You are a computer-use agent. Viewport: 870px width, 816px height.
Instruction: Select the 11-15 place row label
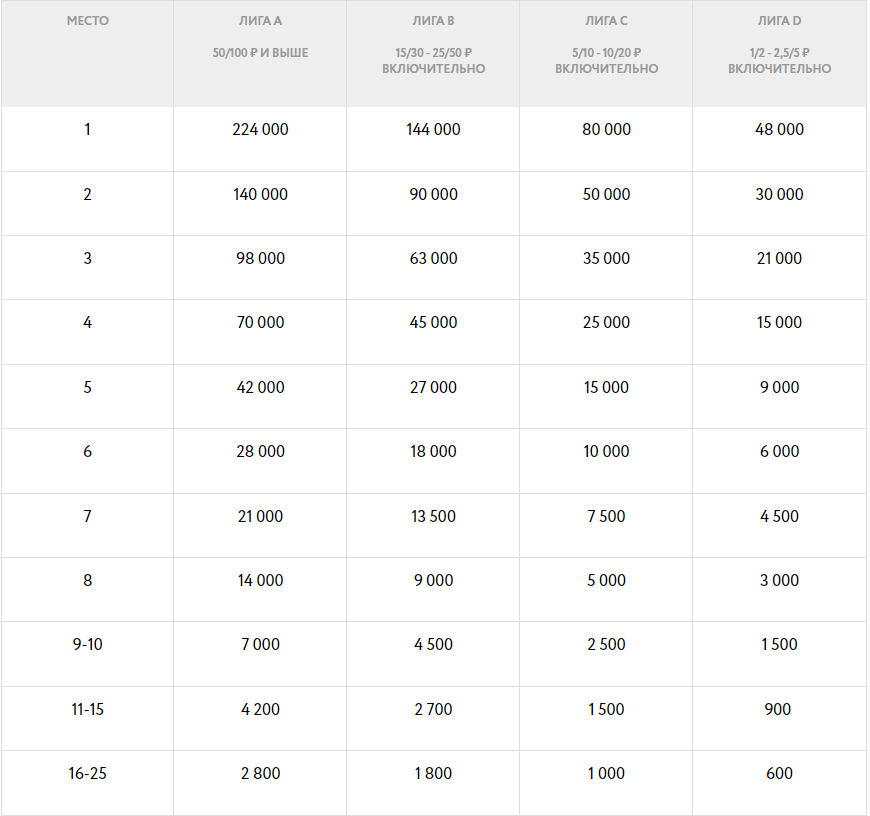tap(87, 710)
